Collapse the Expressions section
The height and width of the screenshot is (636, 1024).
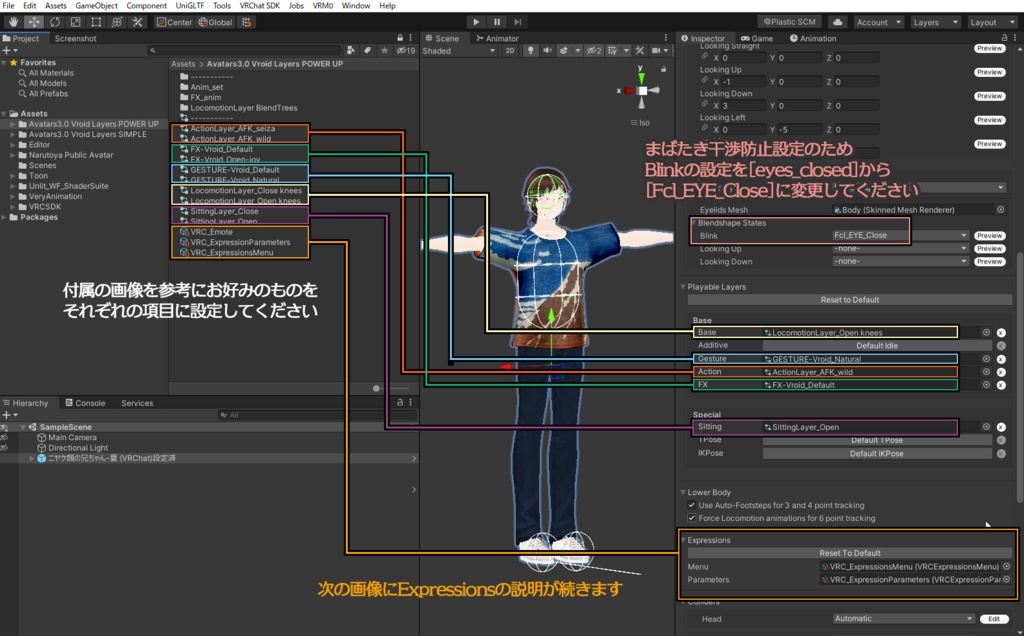coord(683,540)
